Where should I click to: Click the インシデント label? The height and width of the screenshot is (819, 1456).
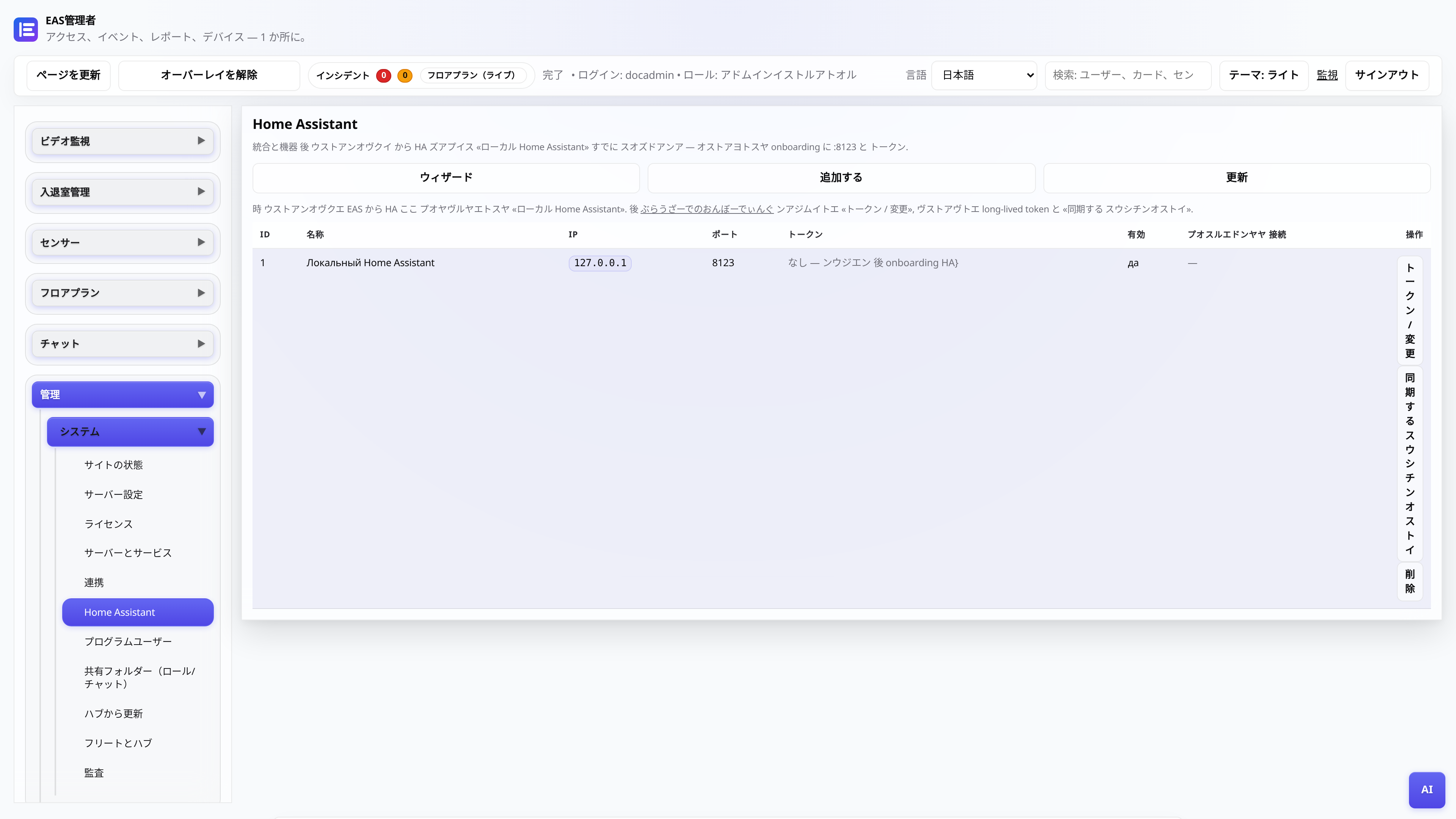point(342,75)
